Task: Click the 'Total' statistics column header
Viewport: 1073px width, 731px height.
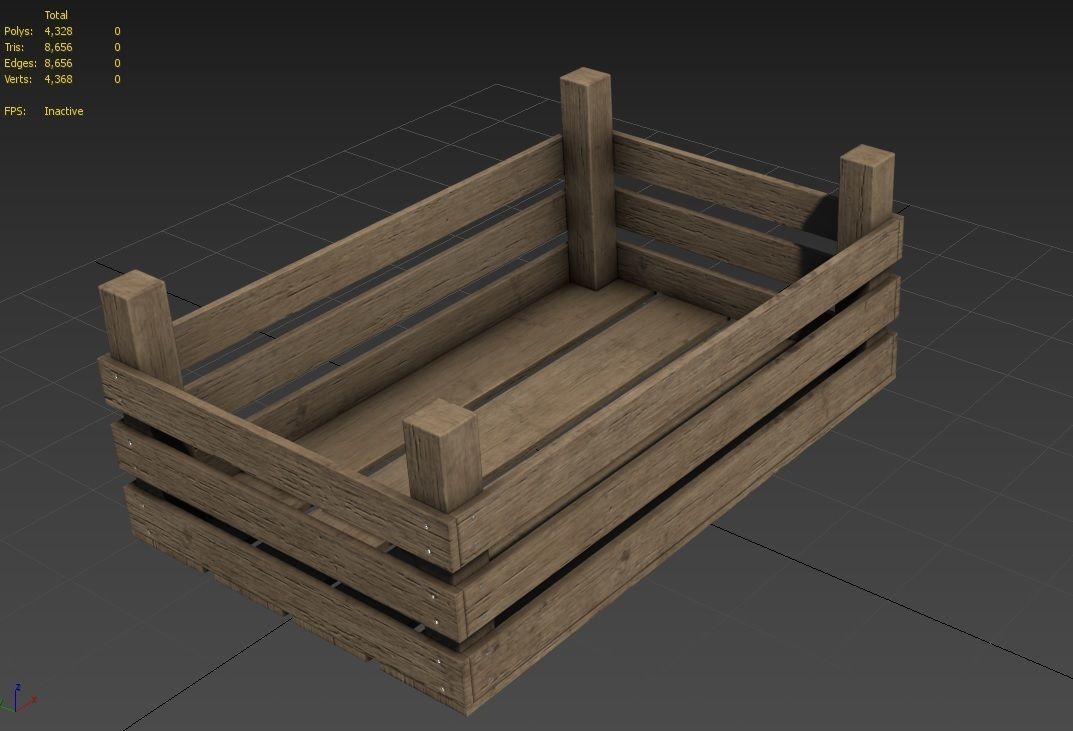Action: coord(56,15)
